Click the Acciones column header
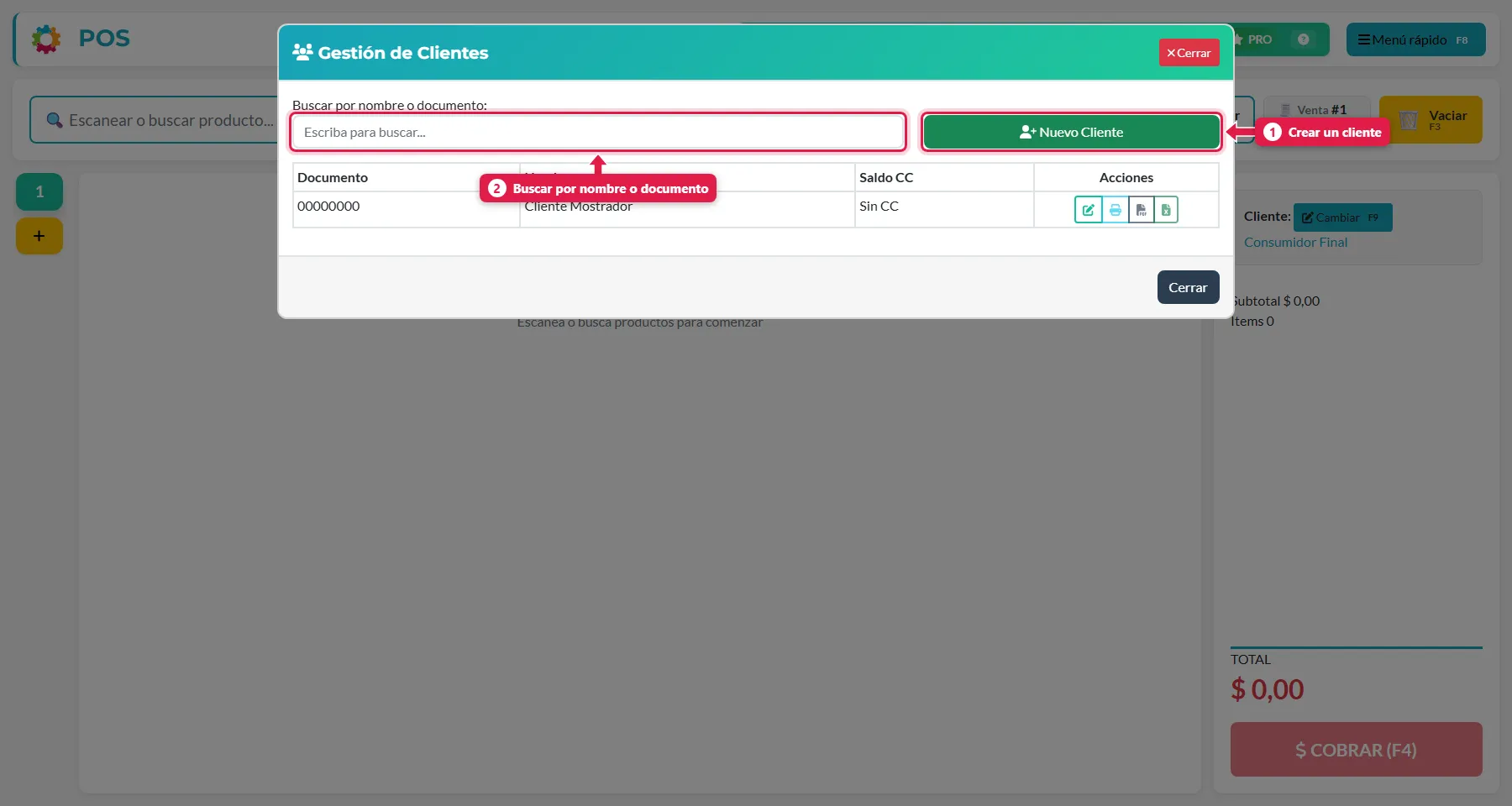This screenshot has height=806, width=1512. [1126, 177]
